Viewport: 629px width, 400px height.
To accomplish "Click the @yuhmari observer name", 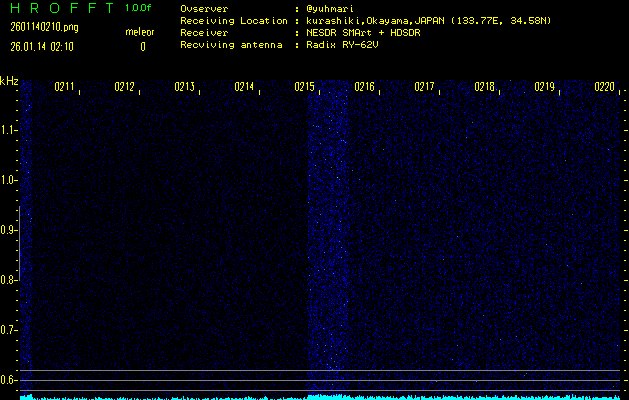I will pyautogui.click(x=330, y=9).
